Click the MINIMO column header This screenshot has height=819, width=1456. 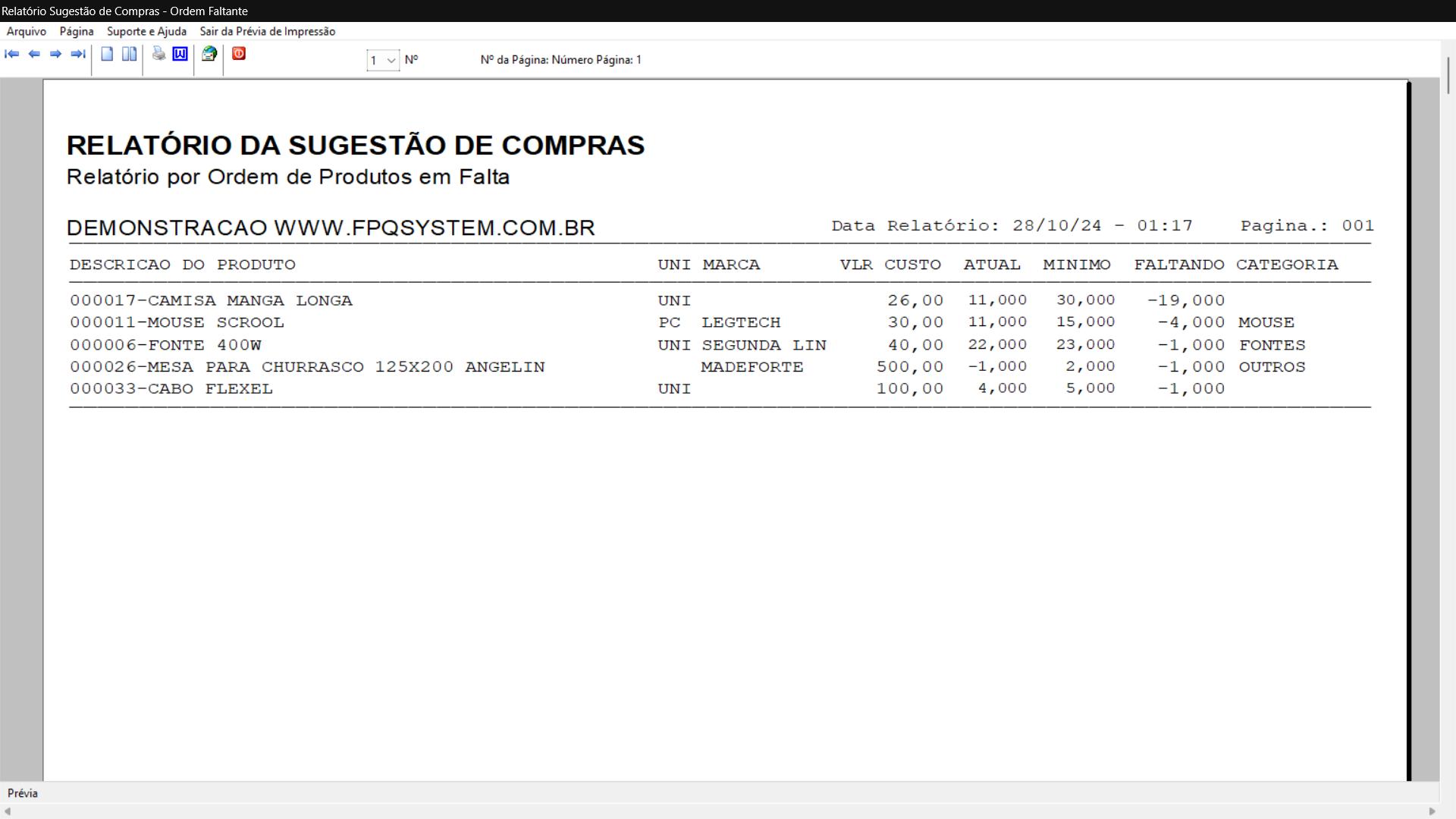click(x=1077, y=265)
